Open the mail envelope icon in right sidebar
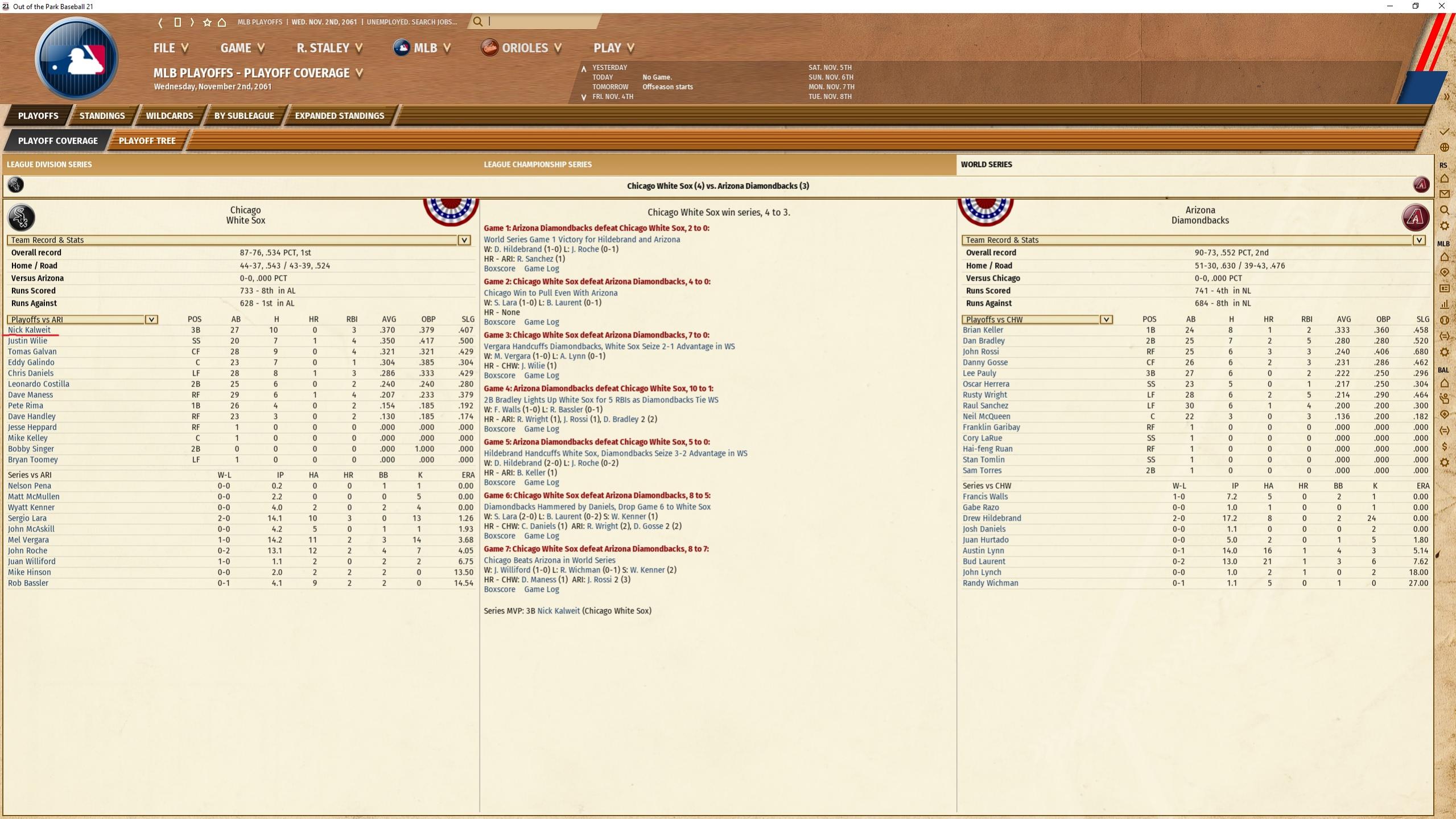 pyautogui.click(x=1444, y=194)
